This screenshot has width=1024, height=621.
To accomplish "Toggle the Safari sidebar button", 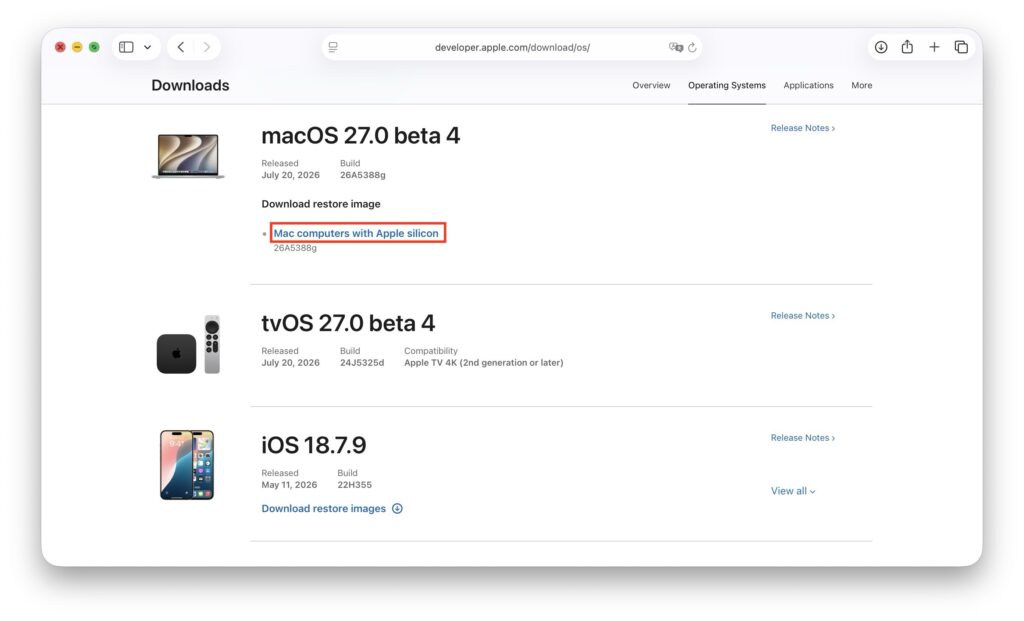I will pyautogui.click(x=126, y=47).
